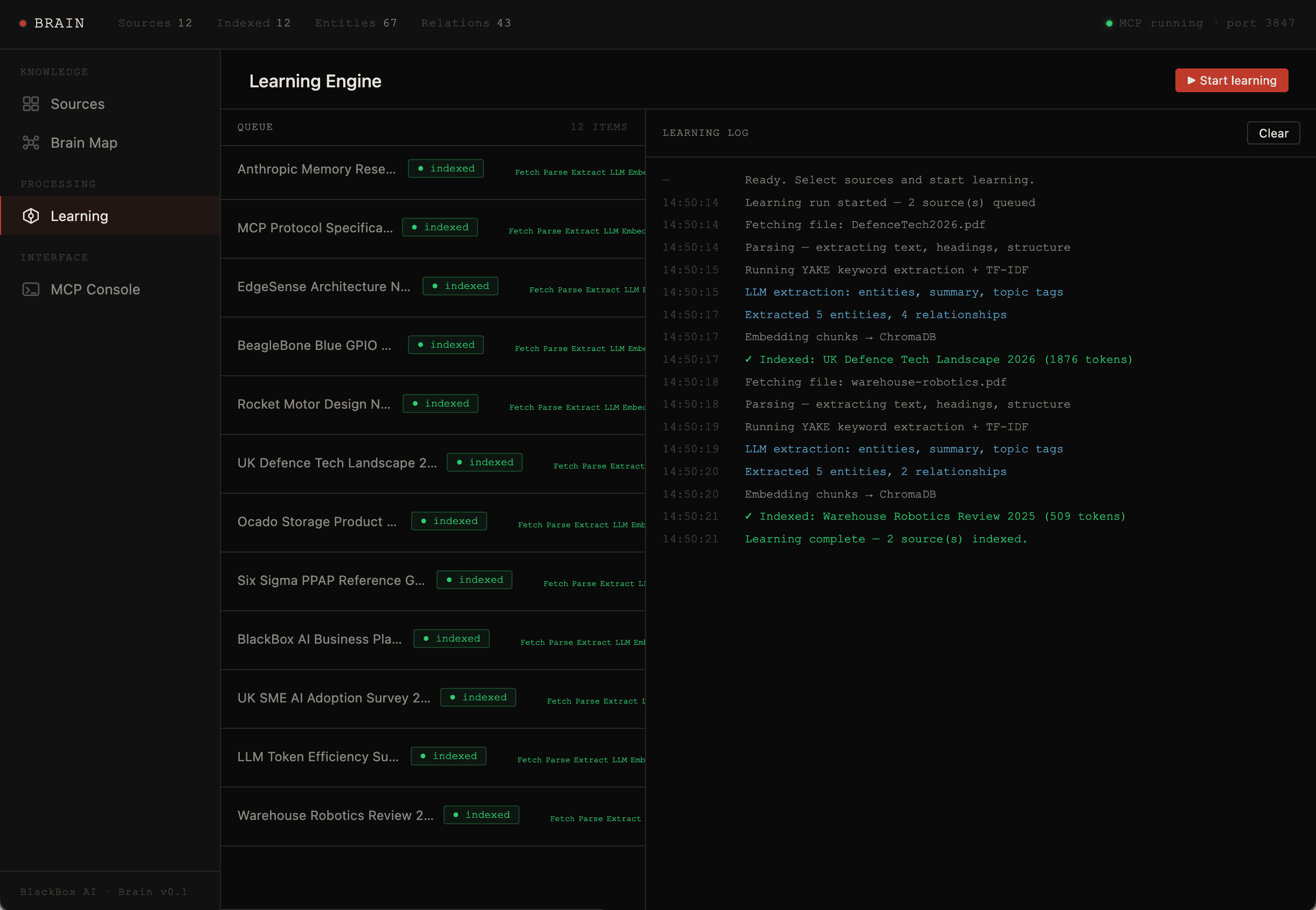Screen dimensions: 1316x910
Task: Click the 'BlackBox AI · Brain v0.1' footer
Action: (103, 892)
